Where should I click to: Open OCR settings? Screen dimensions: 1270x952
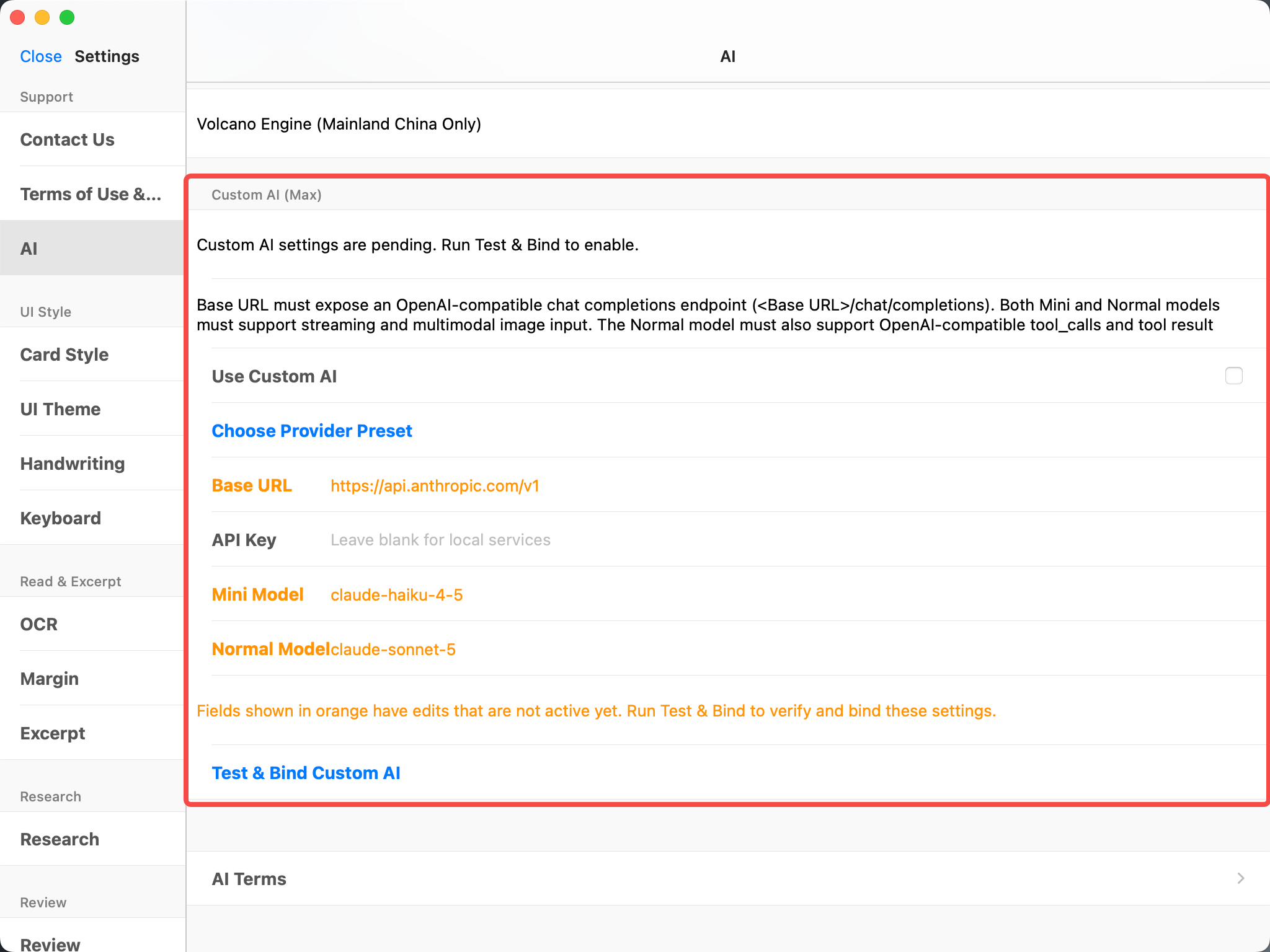pos(93,624)
